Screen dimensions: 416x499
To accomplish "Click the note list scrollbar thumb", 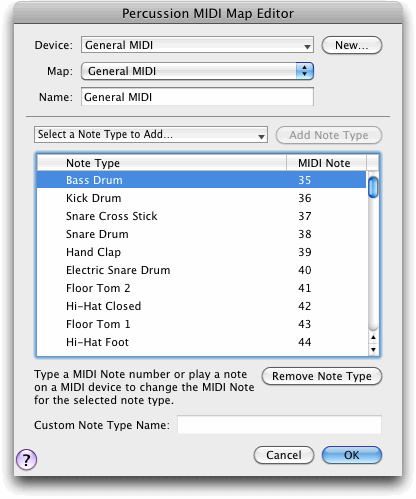I will coord(373,187).
